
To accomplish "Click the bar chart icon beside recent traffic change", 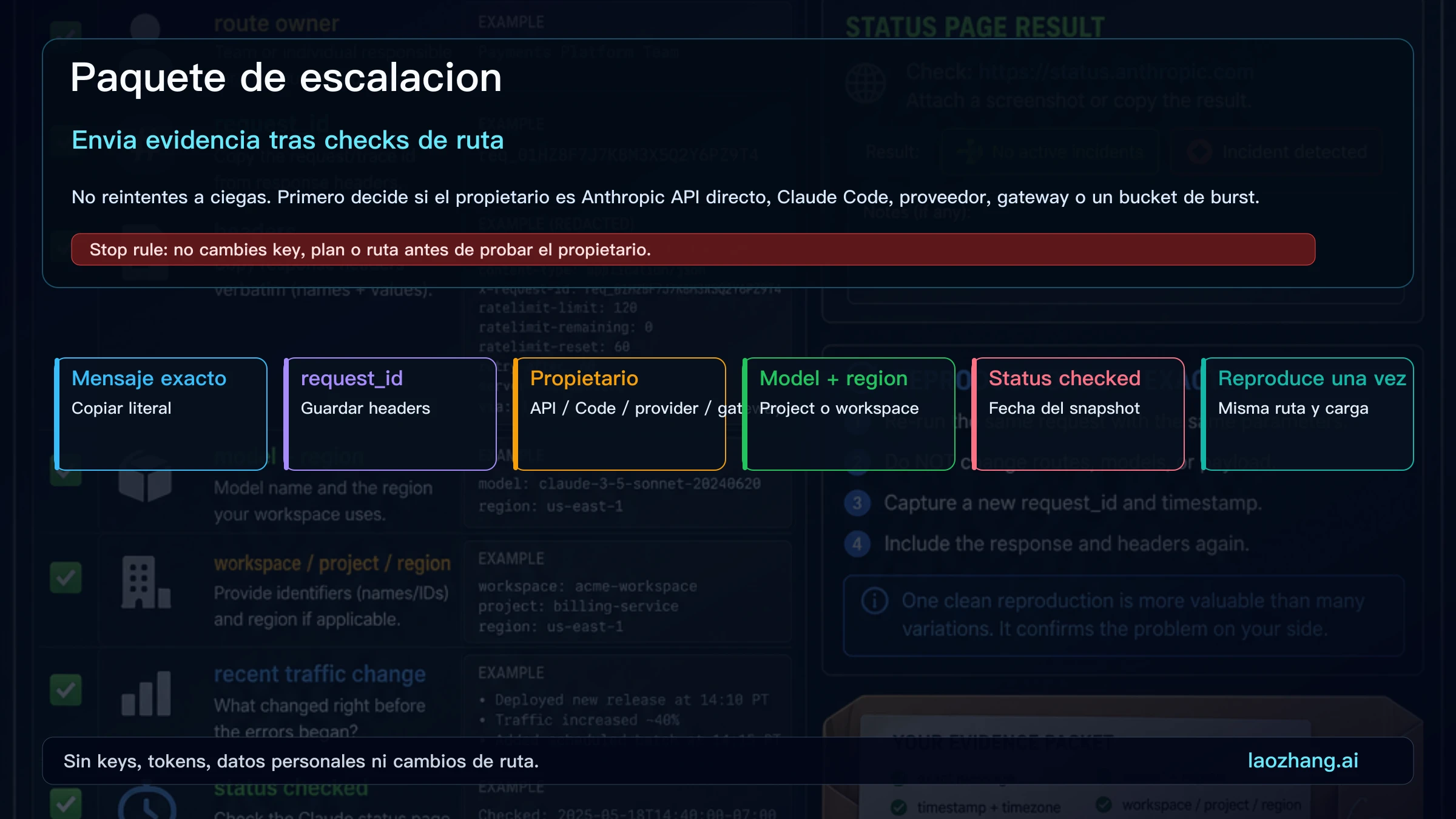I will pos(146,693).
